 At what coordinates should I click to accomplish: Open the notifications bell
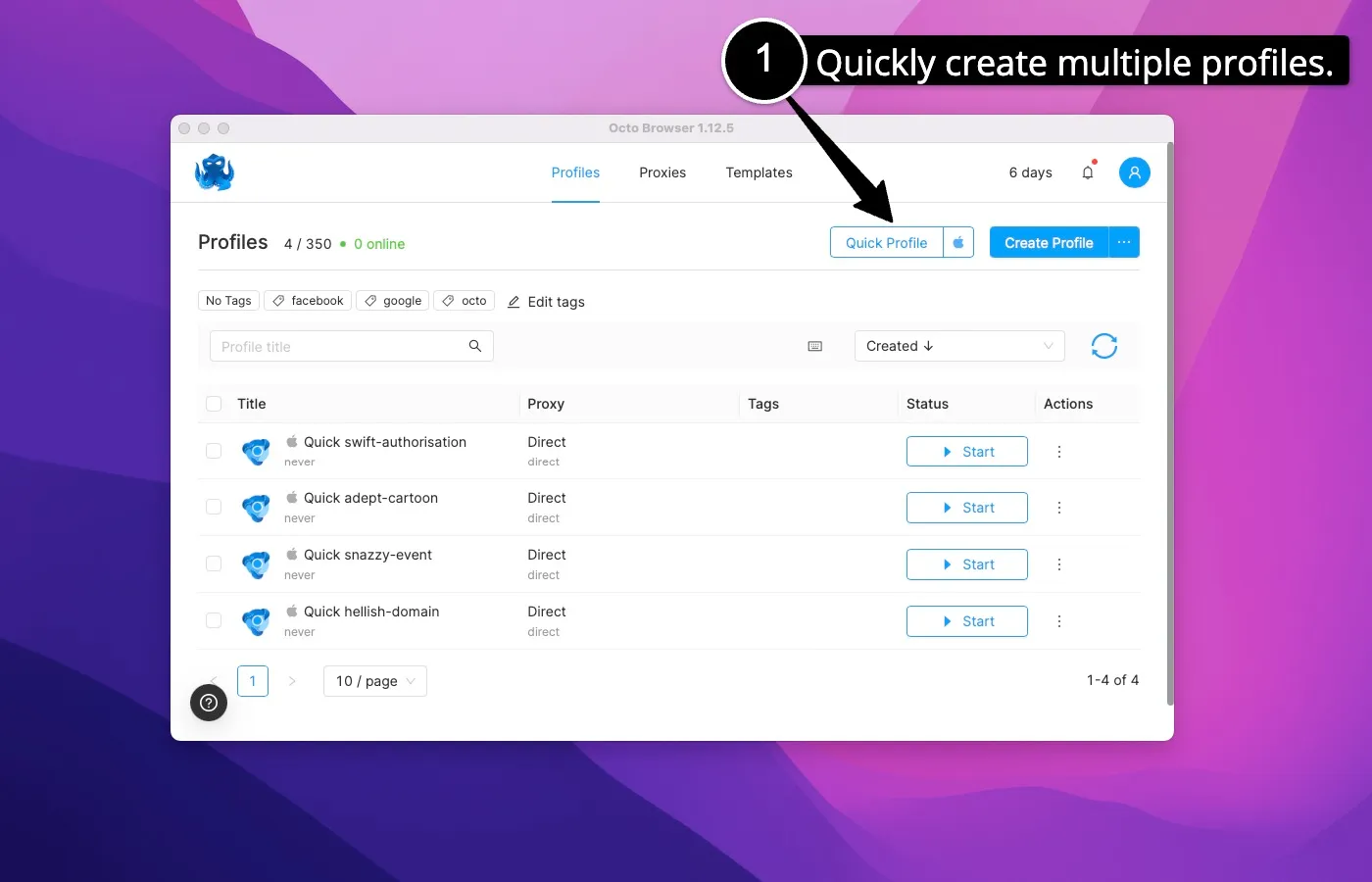tap(1088, 171)
